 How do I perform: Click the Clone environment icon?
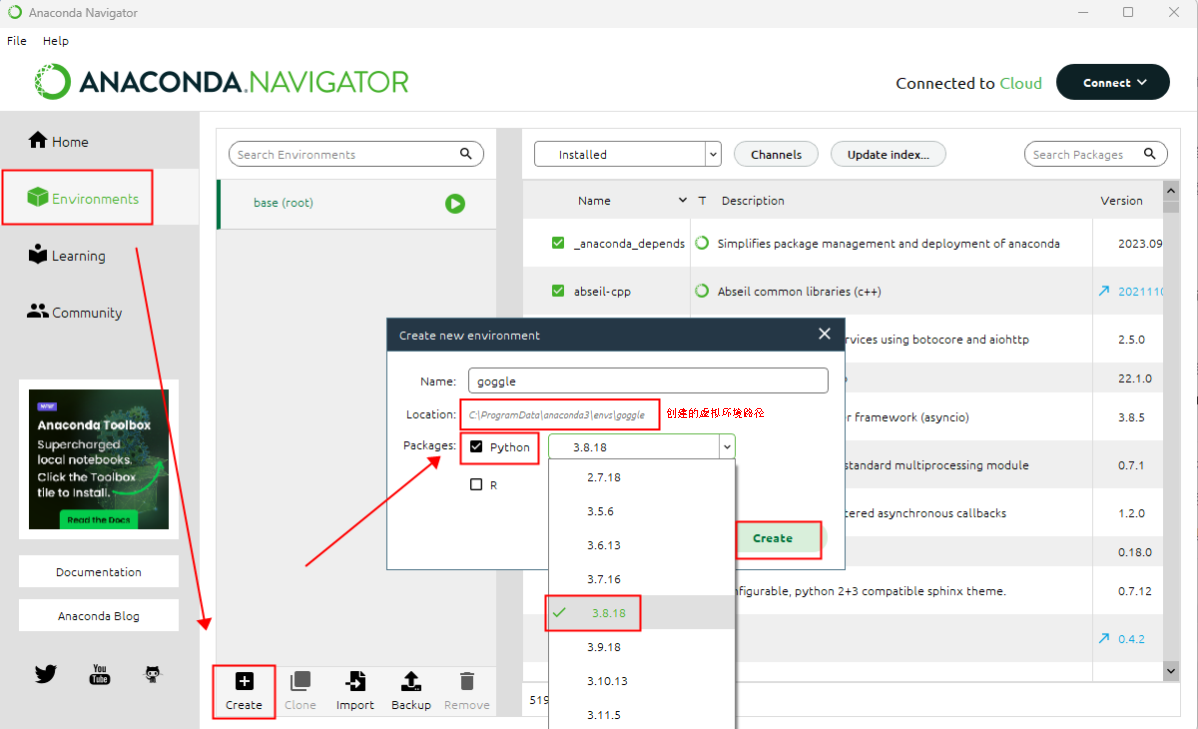[x=300, y=681]
